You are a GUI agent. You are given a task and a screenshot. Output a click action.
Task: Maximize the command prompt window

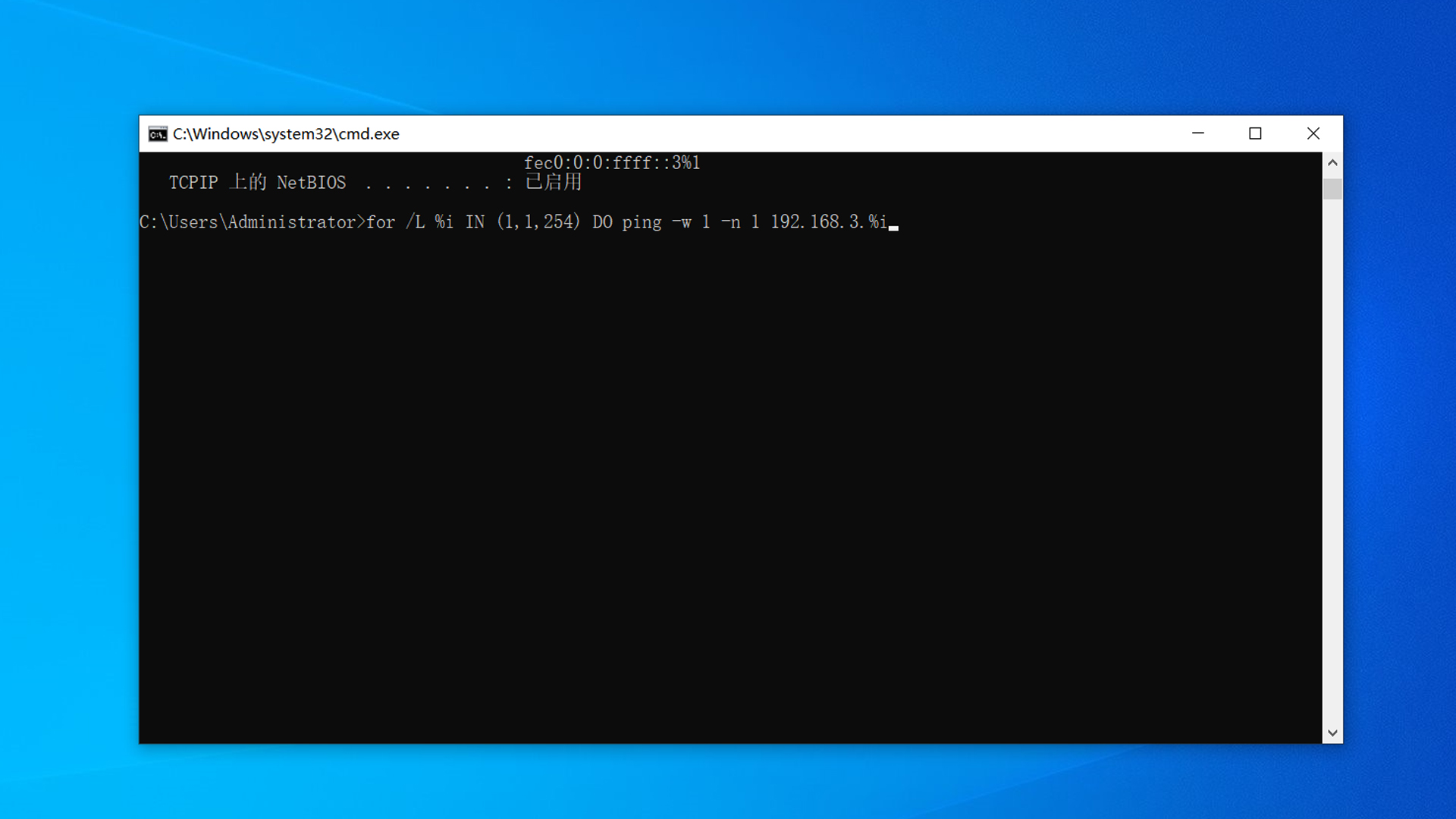(x=1255, y=133)
